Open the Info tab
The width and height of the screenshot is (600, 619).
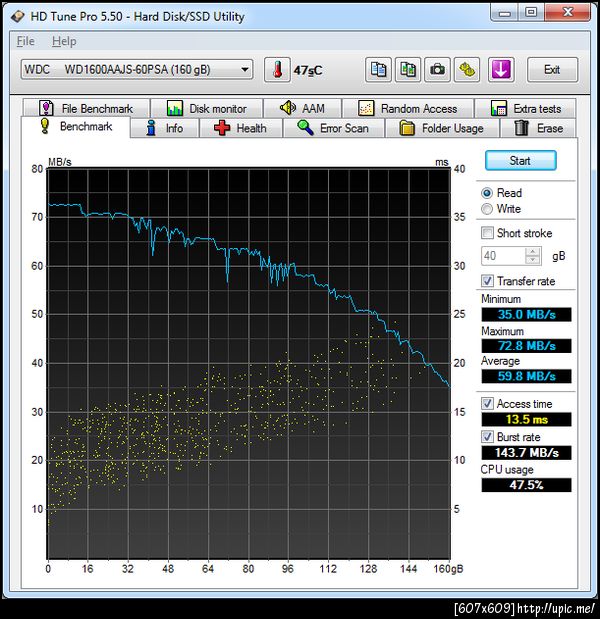pyautogui.click(x=165, y=128)
